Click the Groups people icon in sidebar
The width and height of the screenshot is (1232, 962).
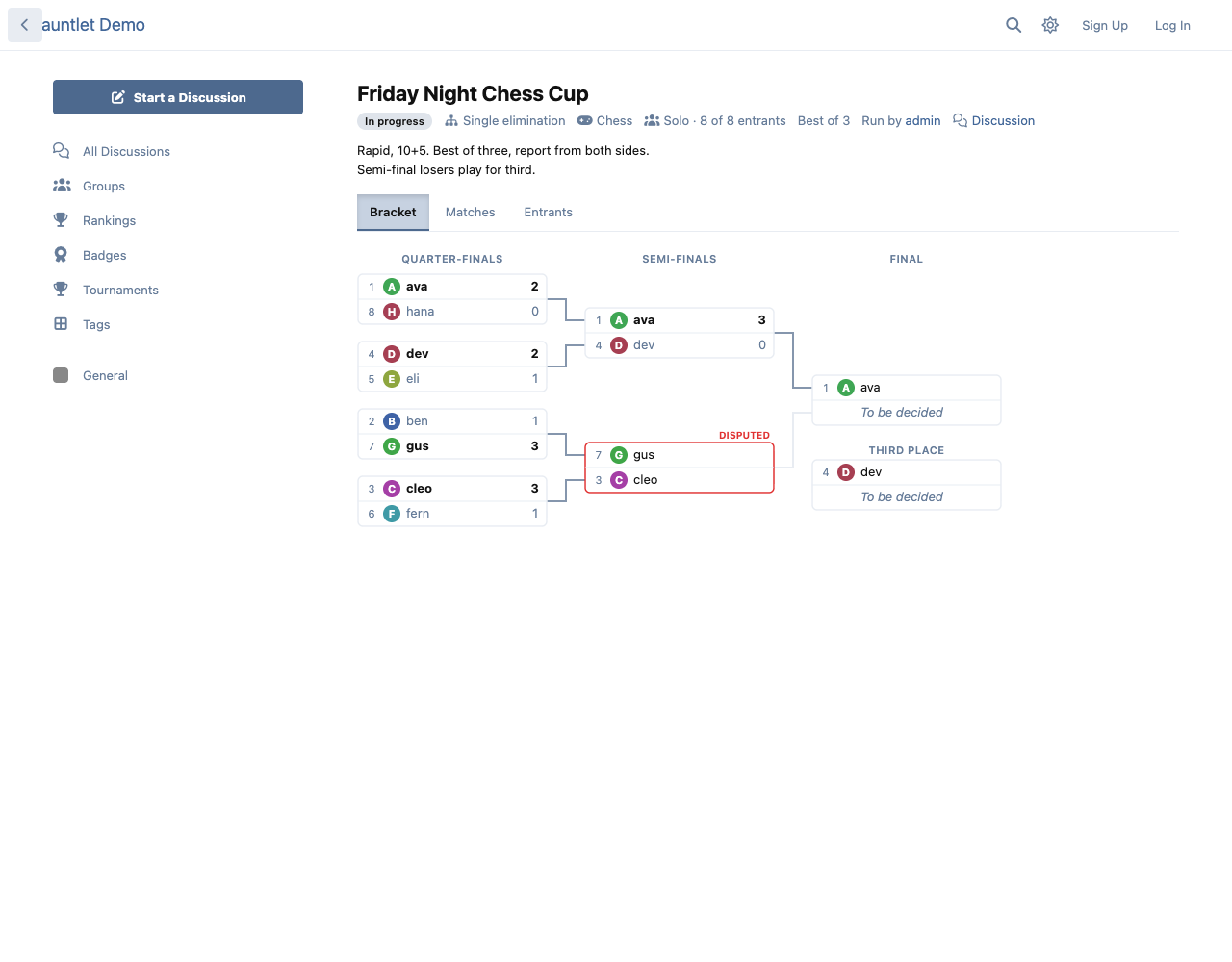[x=61, y=186]
